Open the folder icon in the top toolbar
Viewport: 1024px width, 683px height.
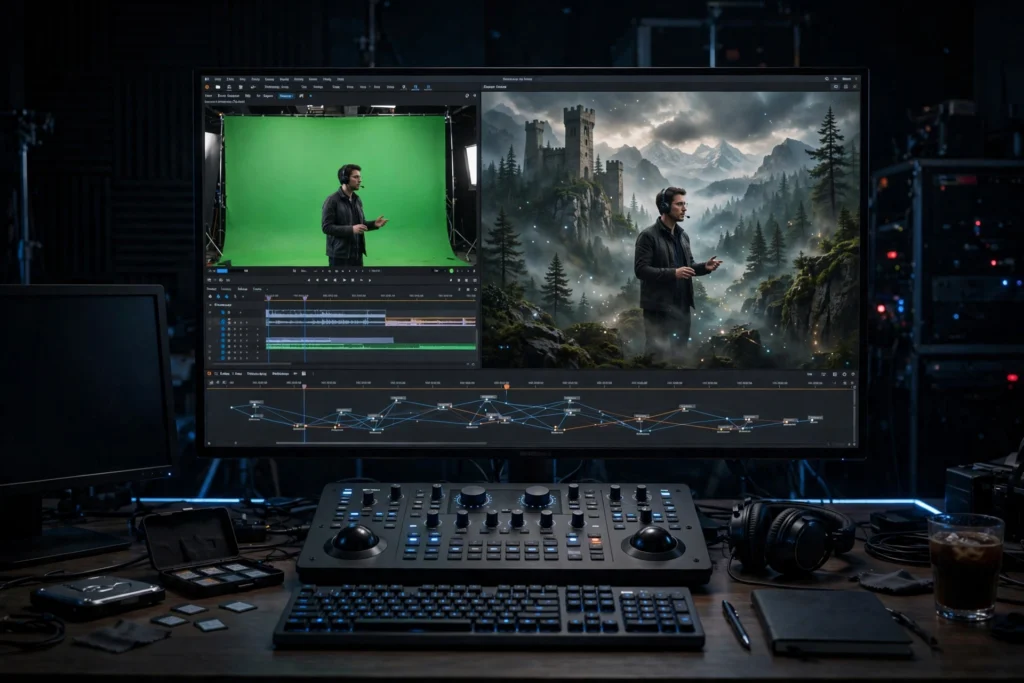pyautogui.click(x=218, y=87)
